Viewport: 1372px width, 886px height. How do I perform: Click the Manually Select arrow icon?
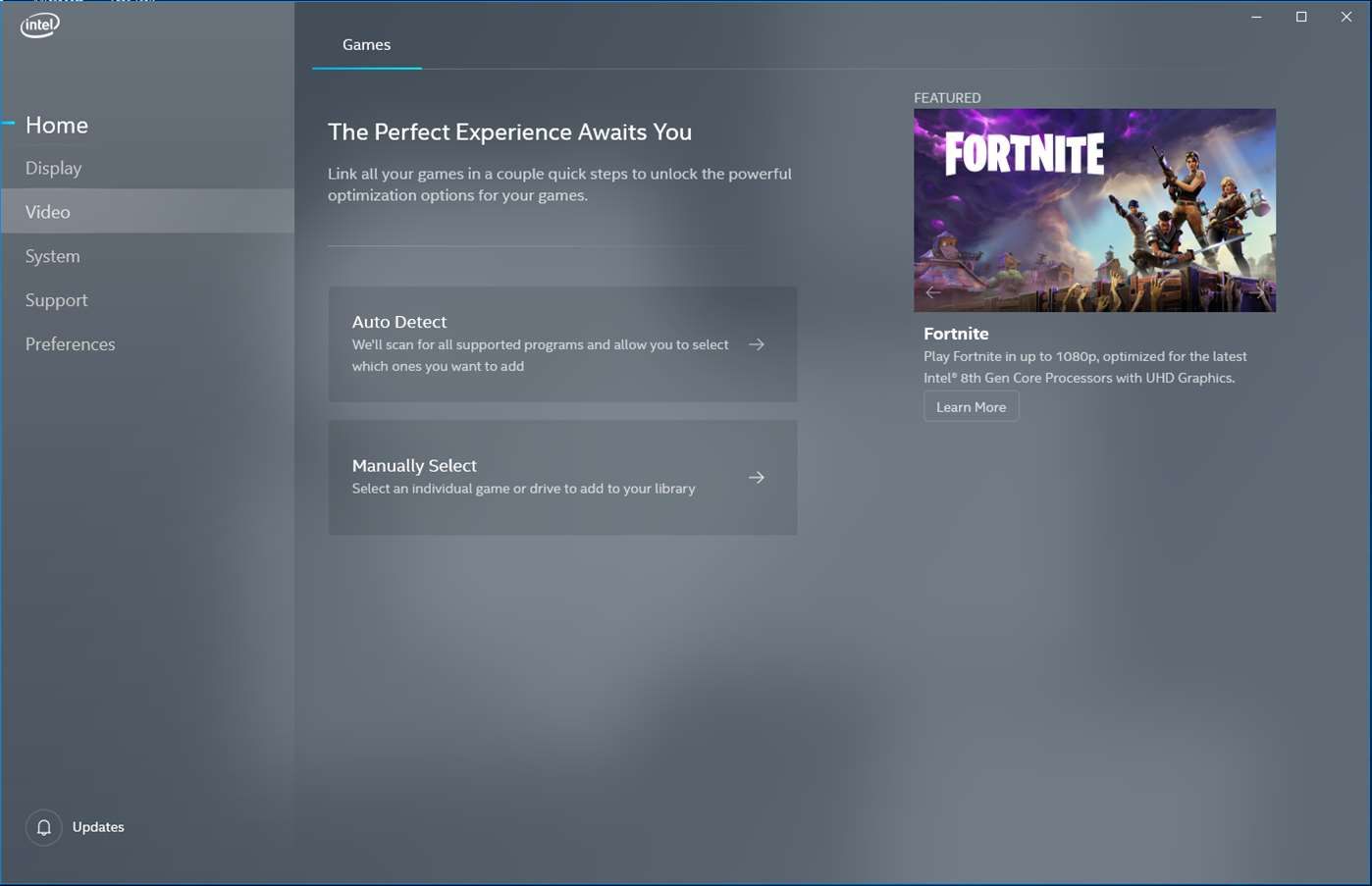(x=757, y=477)
